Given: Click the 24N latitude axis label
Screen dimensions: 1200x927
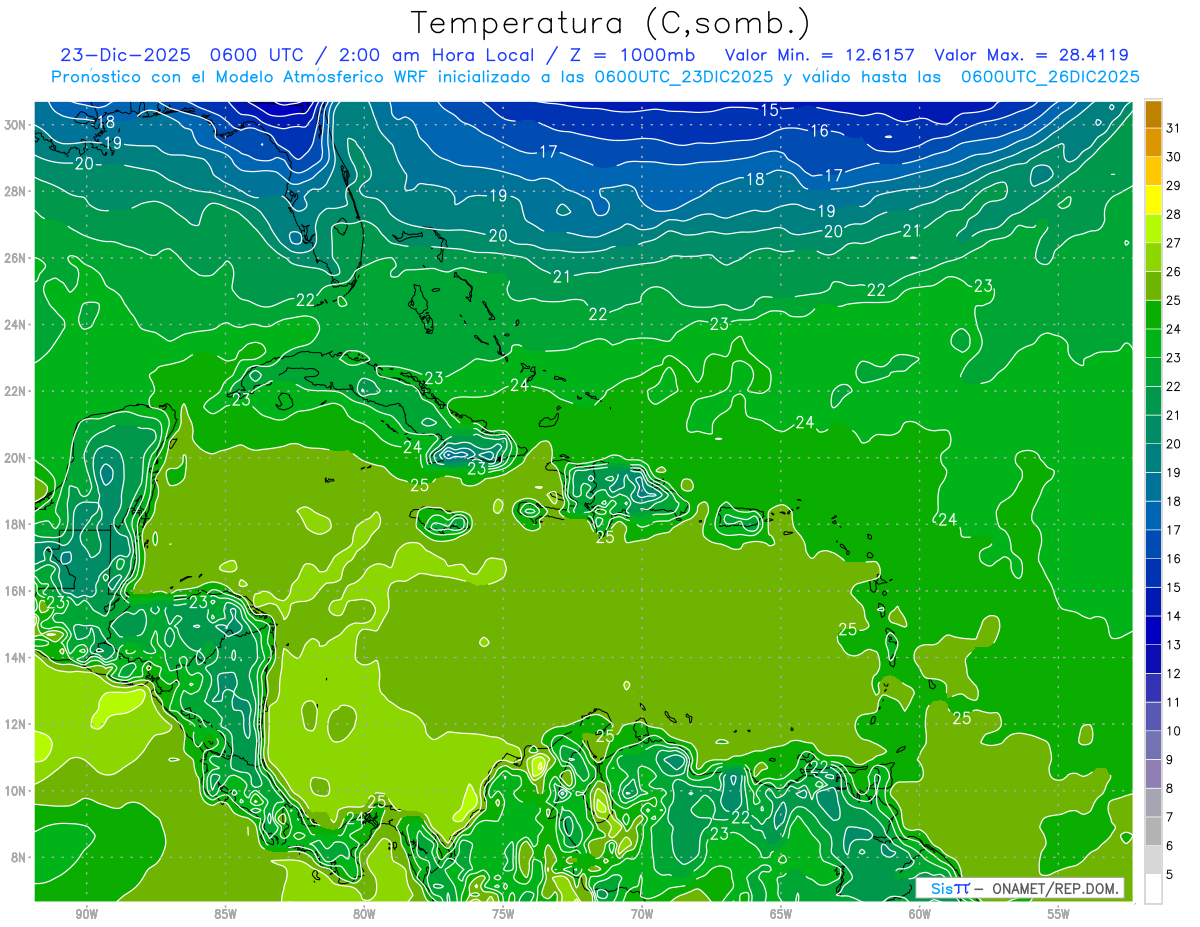Looking at the screenshot, I should [x=17, y=324].
